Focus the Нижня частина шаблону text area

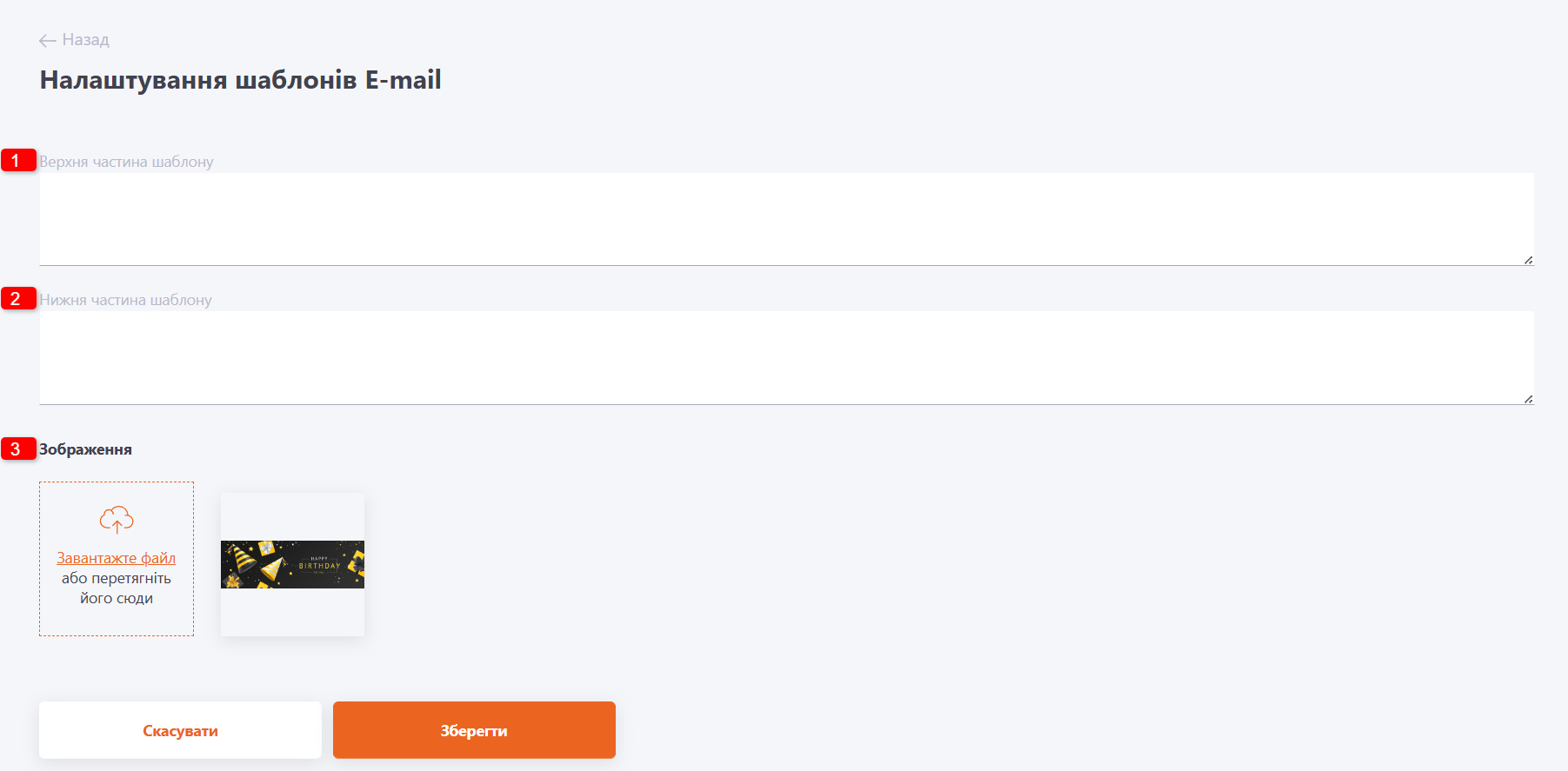786,358
